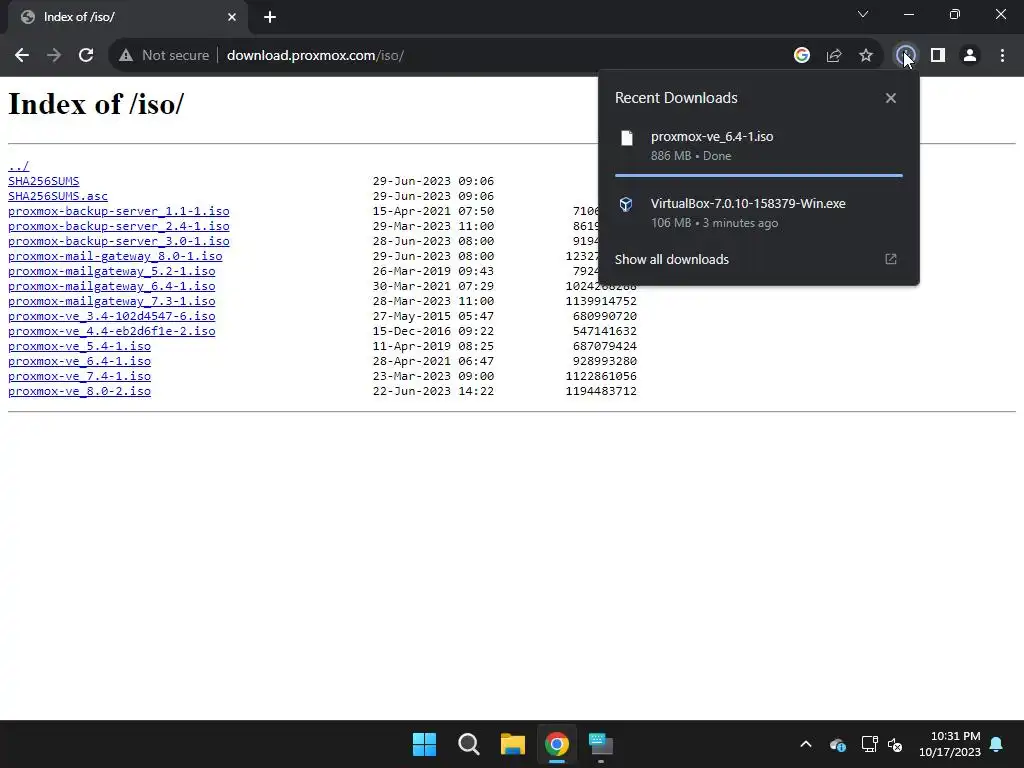
Task: Download proxmox-mail-gateway_8.0-1.iso
Action: click(115, 256)
